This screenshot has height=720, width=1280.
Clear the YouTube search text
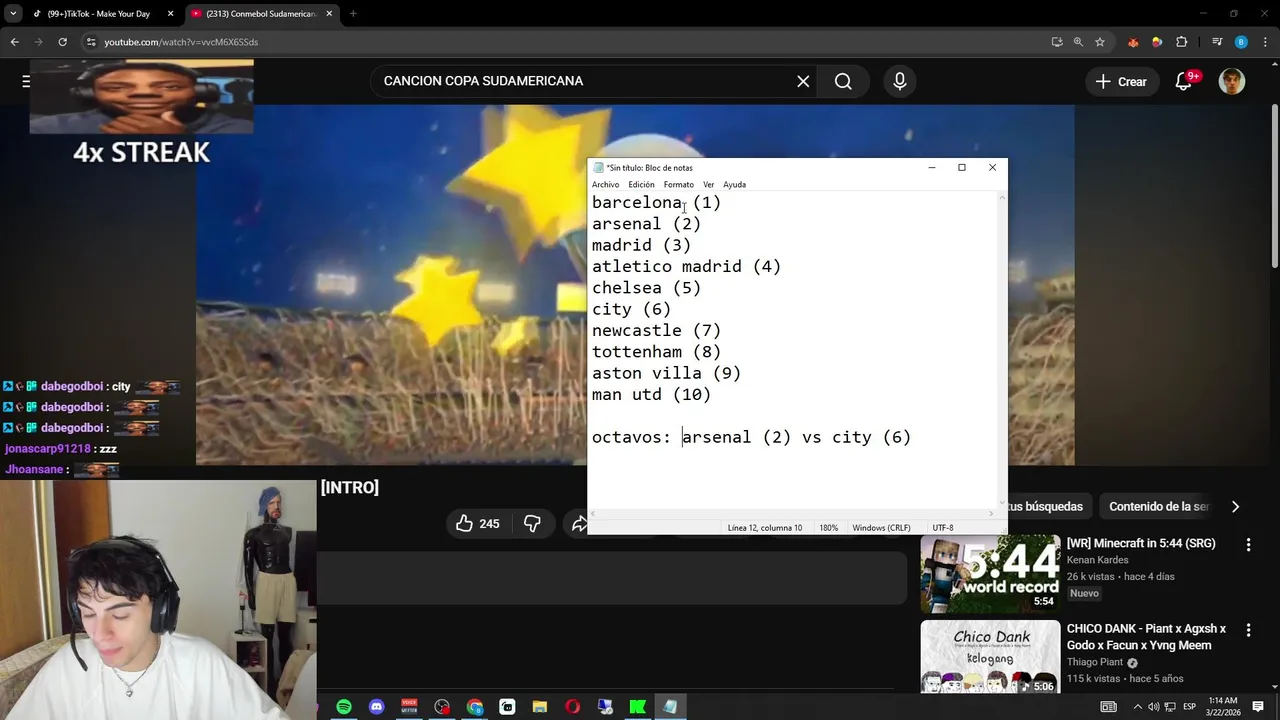click(803, 81)
